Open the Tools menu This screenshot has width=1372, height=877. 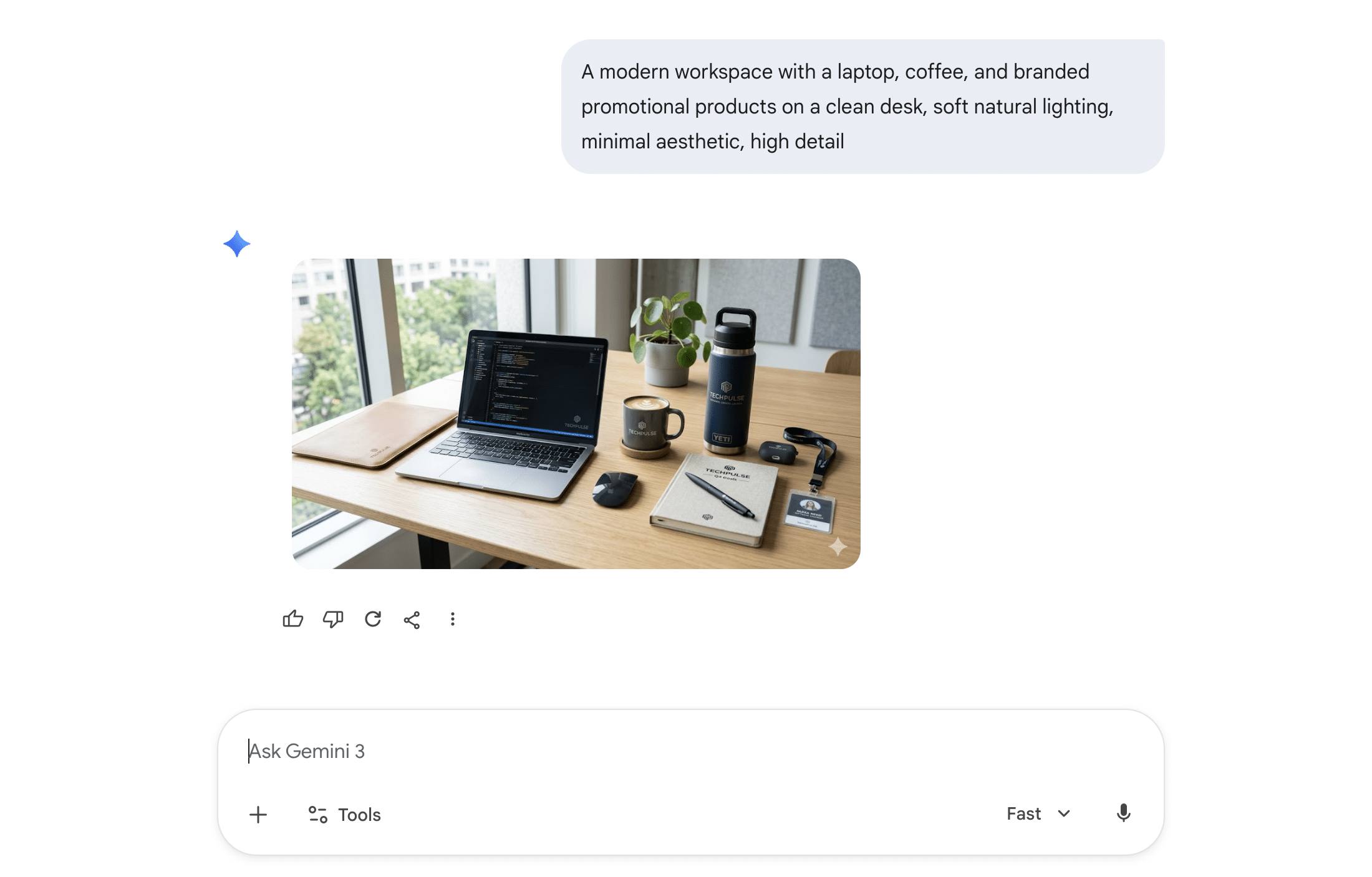click(x=345, y=815)
